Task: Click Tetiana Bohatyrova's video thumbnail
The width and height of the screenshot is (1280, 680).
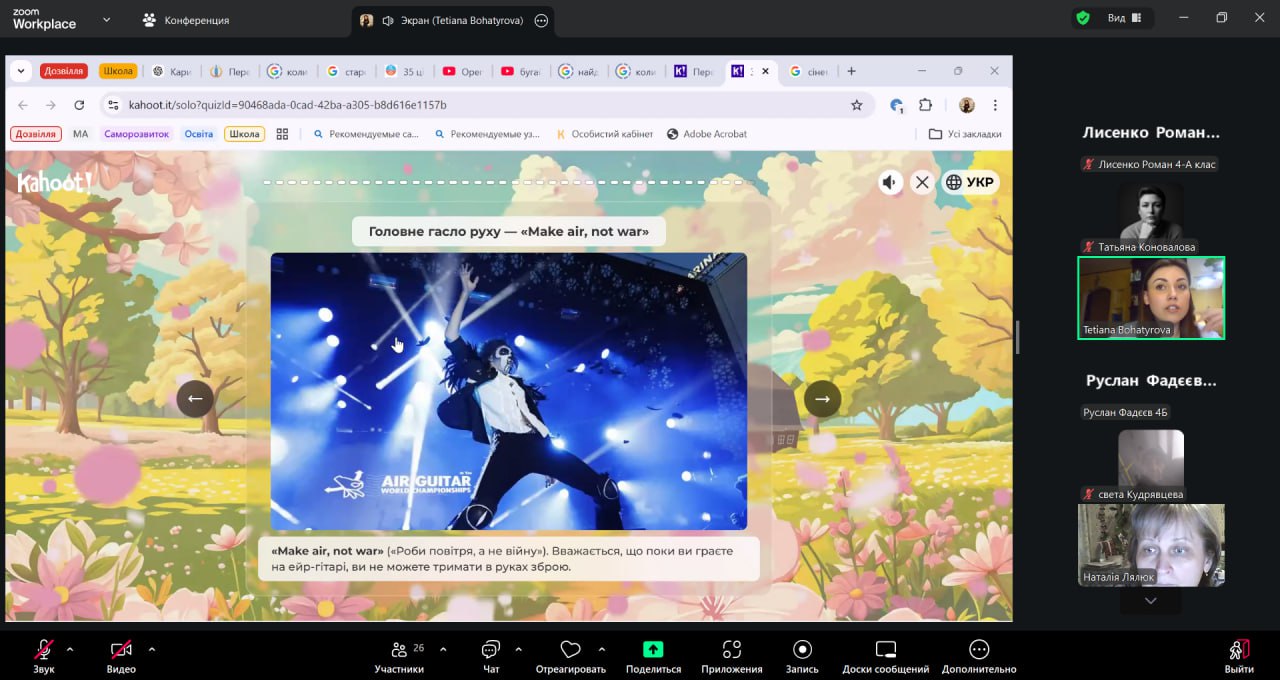Action: [1150, 298]
